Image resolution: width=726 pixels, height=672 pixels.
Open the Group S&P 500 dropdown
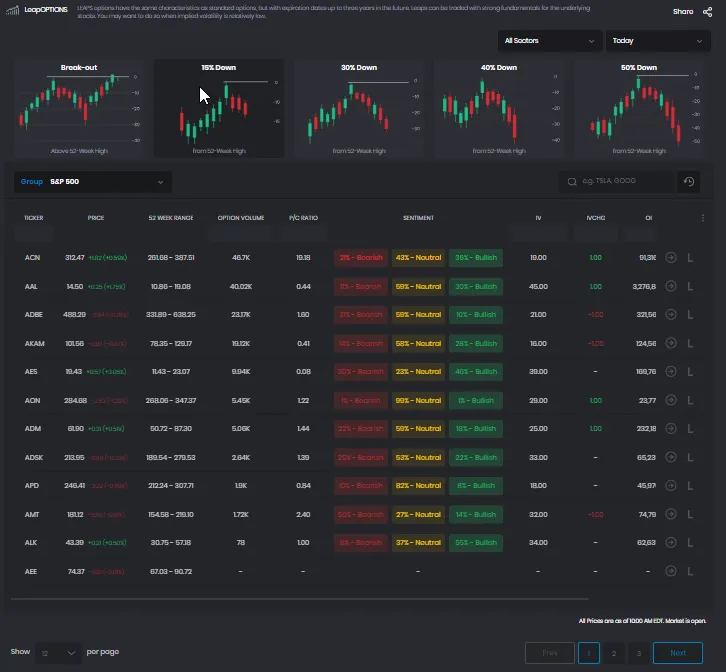93,182
